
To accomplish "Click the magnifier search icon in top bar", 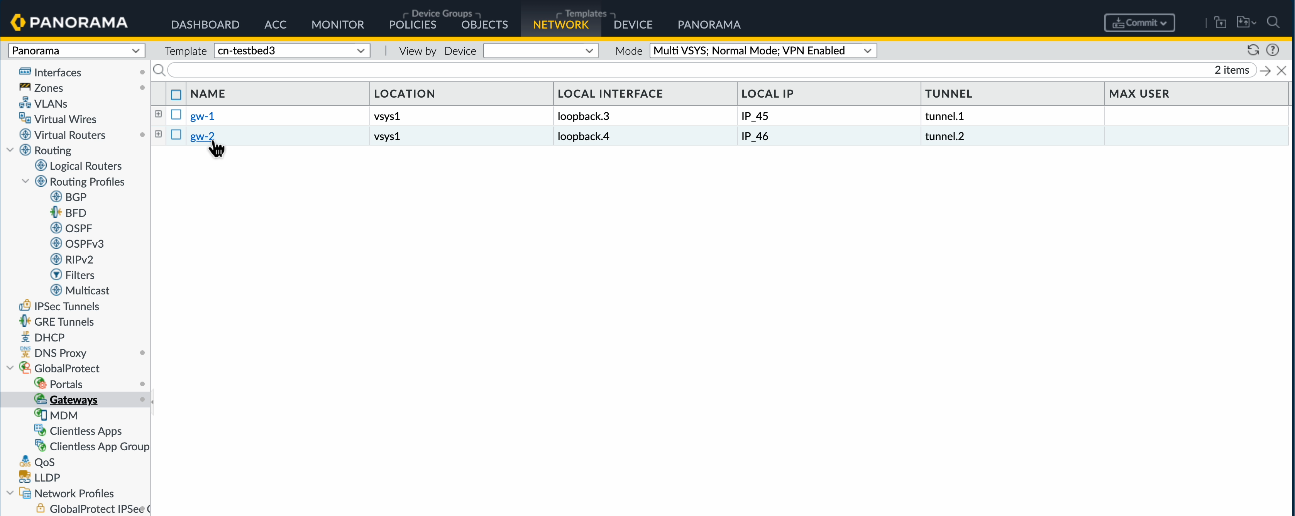I will pos(1273,22).
